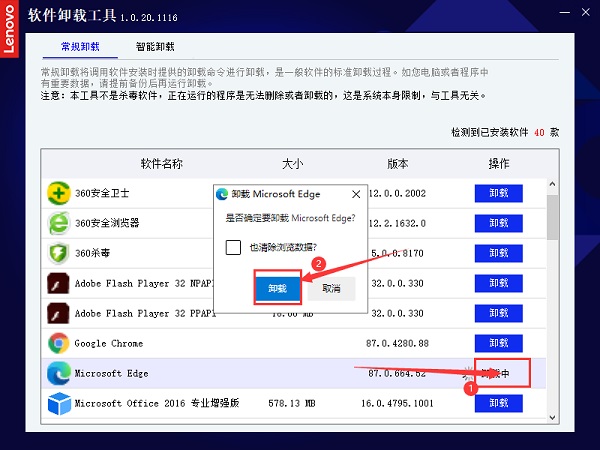Click the Adobe Flash Player NPAPI icon
This screenshot has width=600, height=450.
point(58,283)
